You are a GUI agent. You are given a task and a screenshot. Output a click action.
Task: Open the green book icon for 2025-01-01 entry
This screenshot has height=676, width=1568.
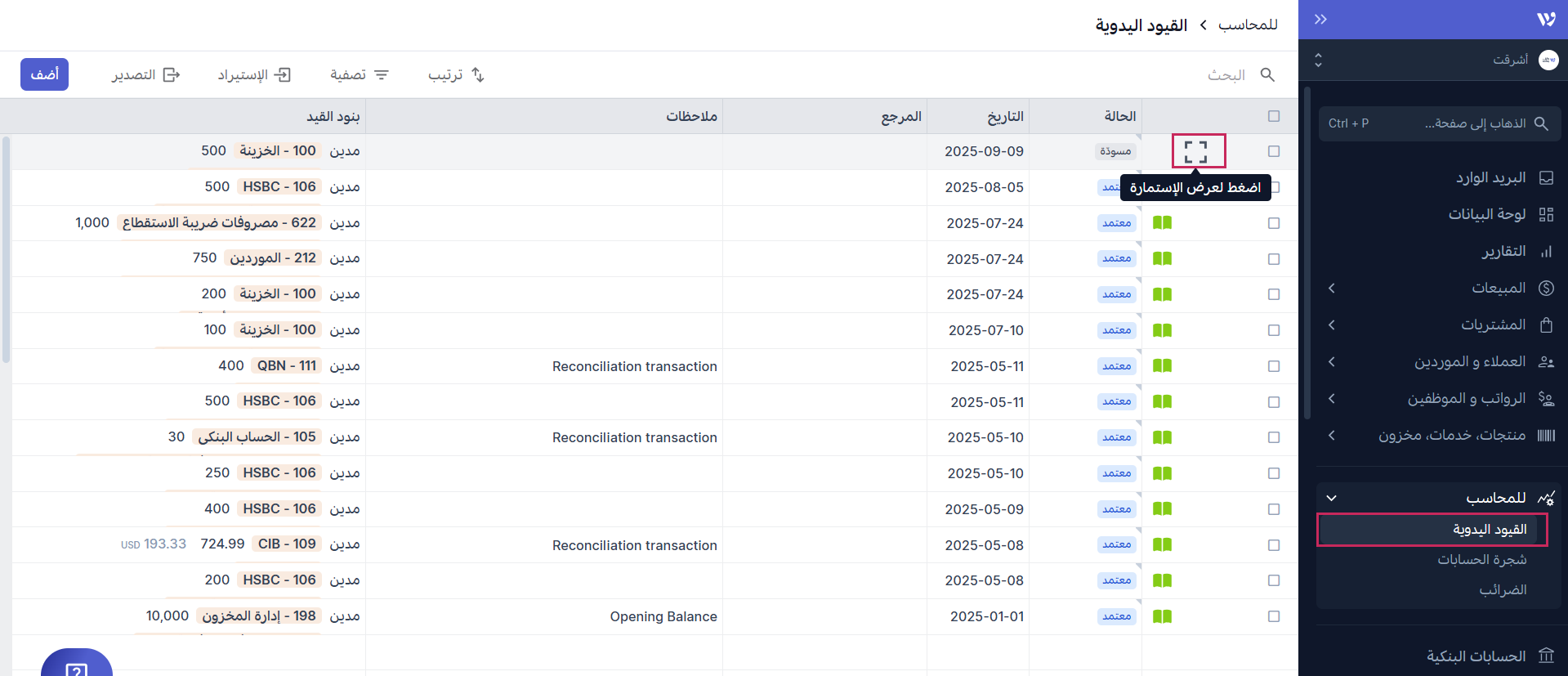click(x=1162, y=616)
